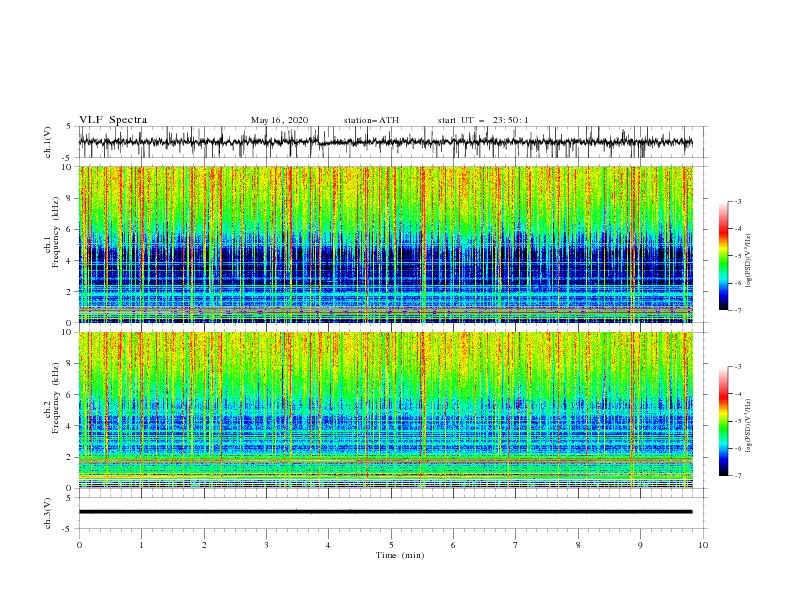Select the date text "May 16, 2020"

click(279, 120)
